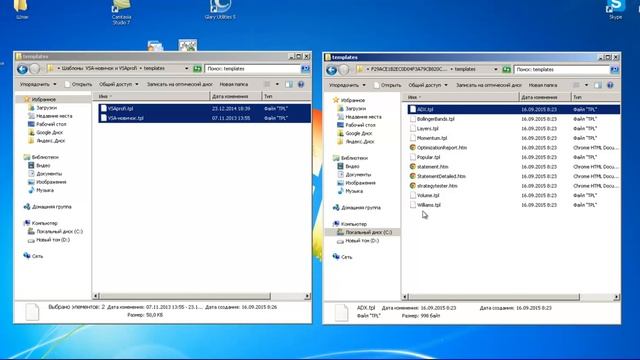640x360 pixels.
Task: Click change view icon in right window toolbar
Action: [x=576, y=85]
